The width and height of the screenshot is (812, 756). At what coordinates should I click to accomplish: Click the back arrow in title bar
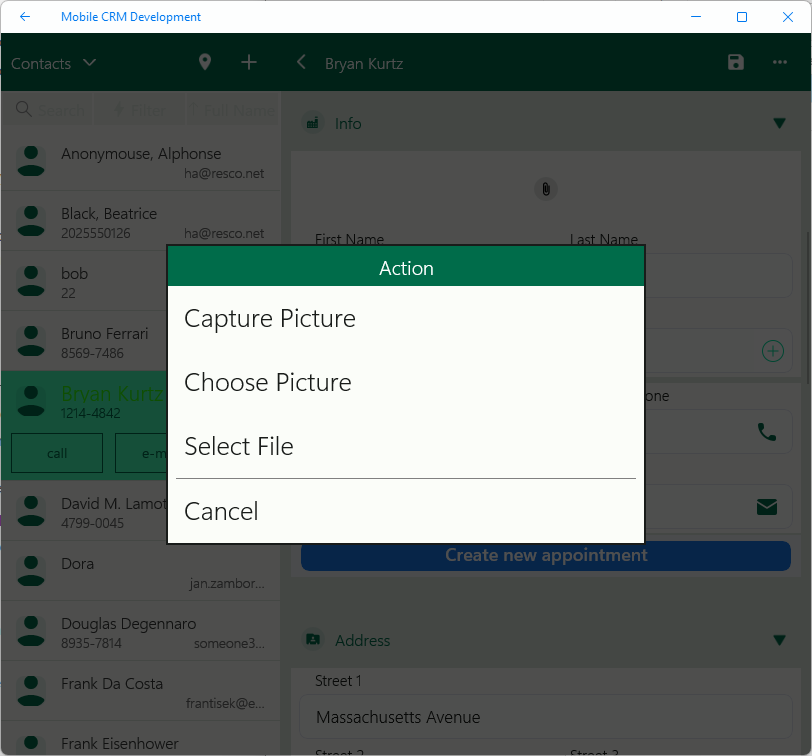click(25, 17)
